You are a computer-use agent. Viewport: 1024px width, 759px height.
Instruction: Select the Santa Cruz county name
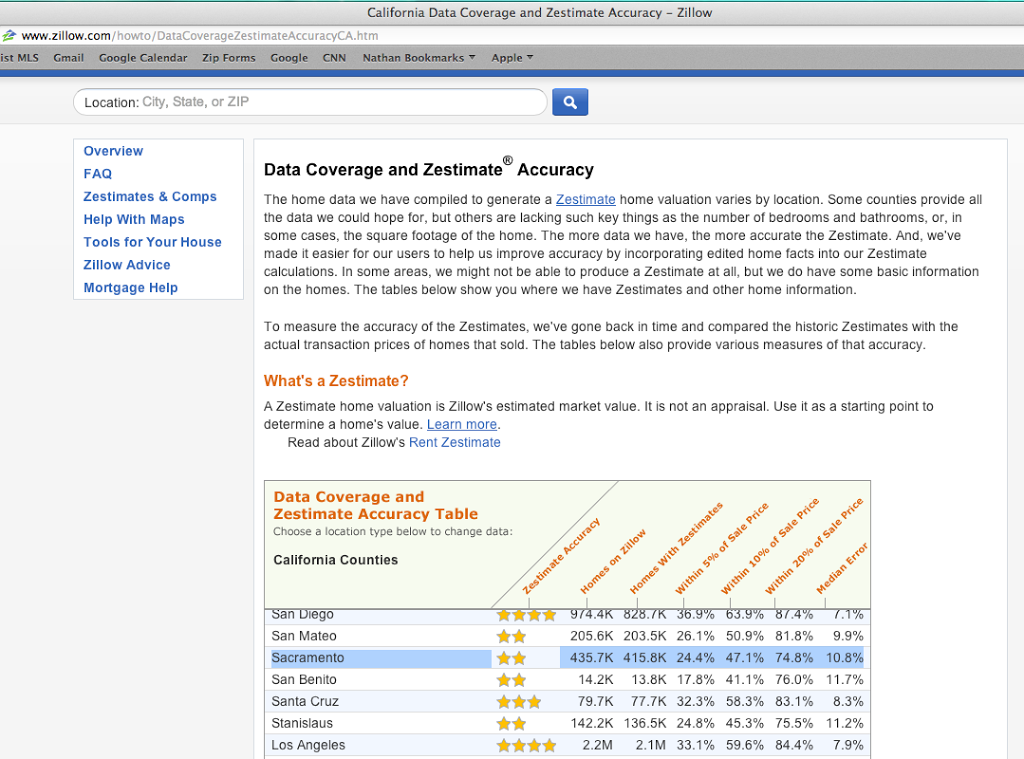pyautogui.click(x=305, y=702)
